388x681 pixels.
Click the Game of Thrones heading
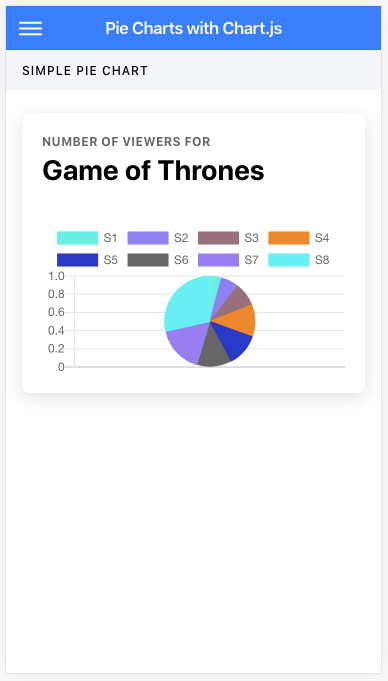(x=153, y=170)
